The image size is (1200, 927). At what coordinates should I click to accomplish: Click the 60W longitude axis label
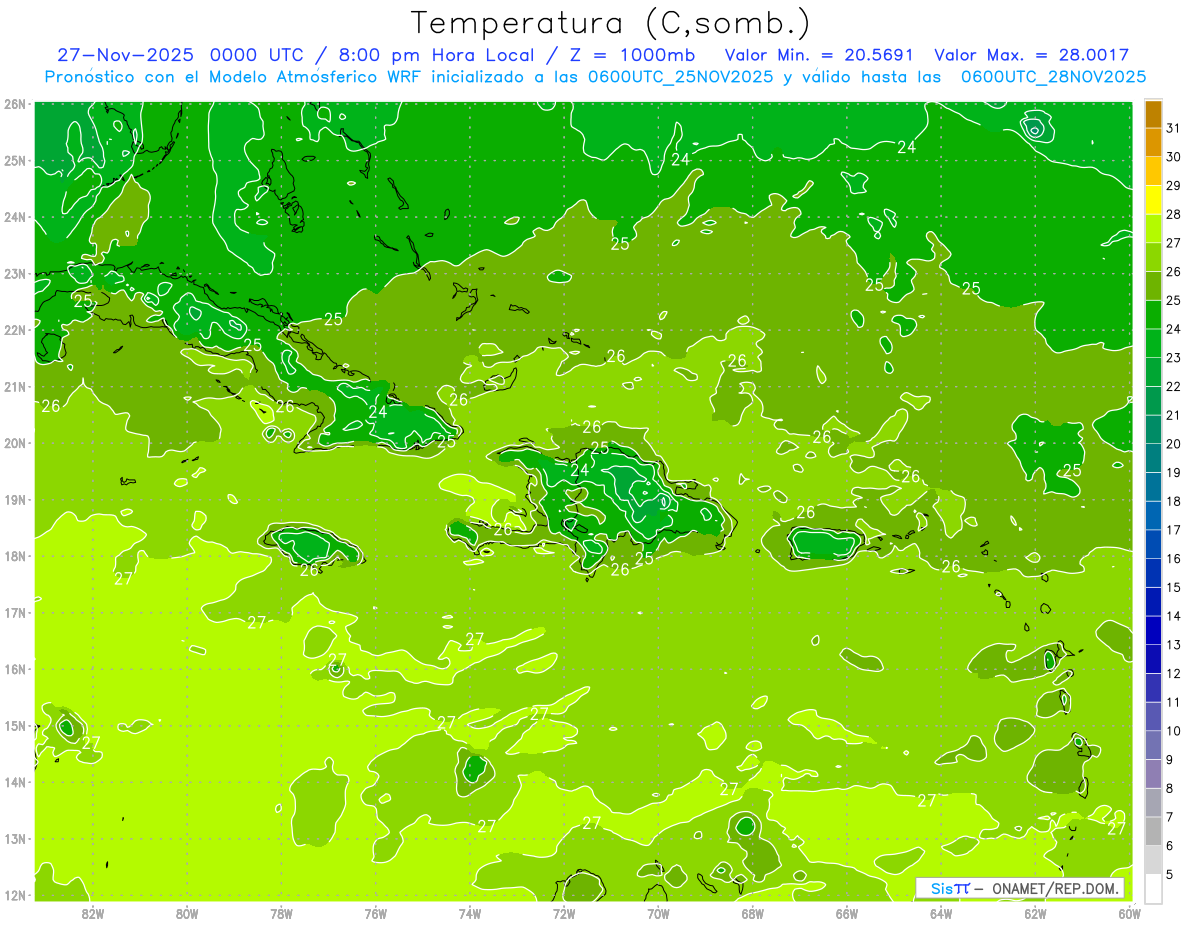(x=1129, y=913)
